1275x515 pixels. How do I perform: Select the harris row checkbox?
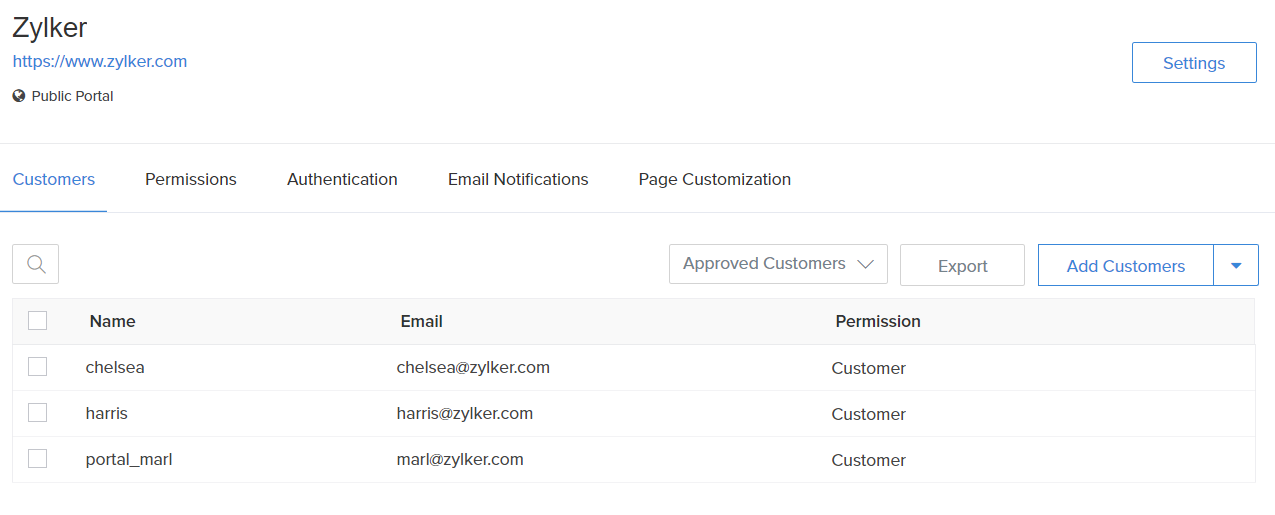(38, 413)
